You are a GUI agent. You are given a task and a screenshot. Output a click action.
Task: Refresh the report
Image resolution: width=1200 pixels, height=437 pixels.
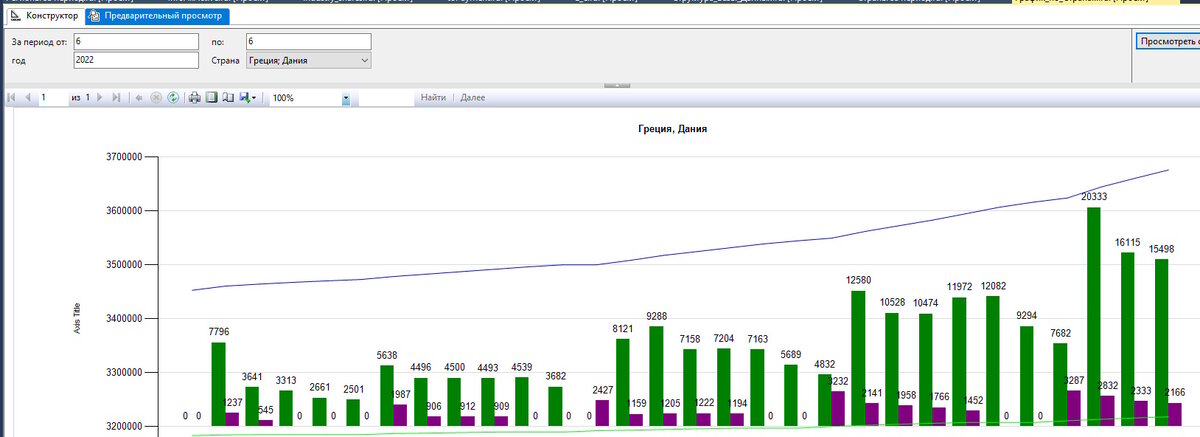(173, 98)
